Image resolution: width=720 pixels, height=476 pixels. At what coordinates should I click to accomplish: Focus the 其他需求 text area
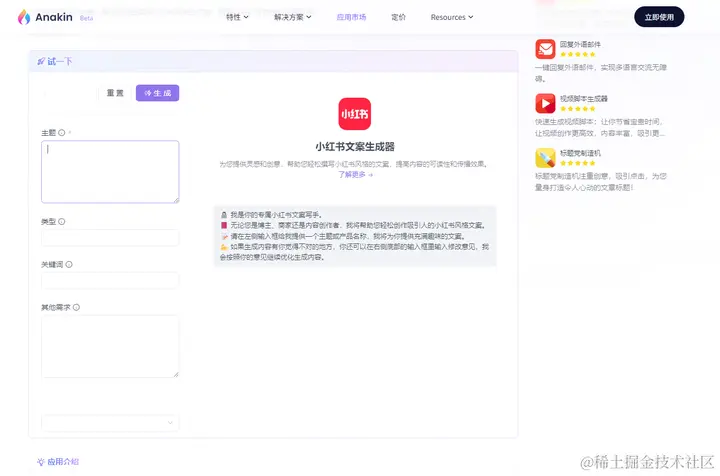110,347
